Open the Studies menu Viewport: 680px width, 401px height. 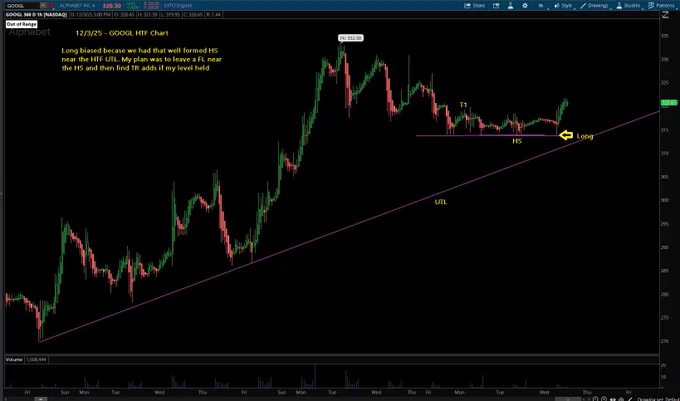pos(628,6)
